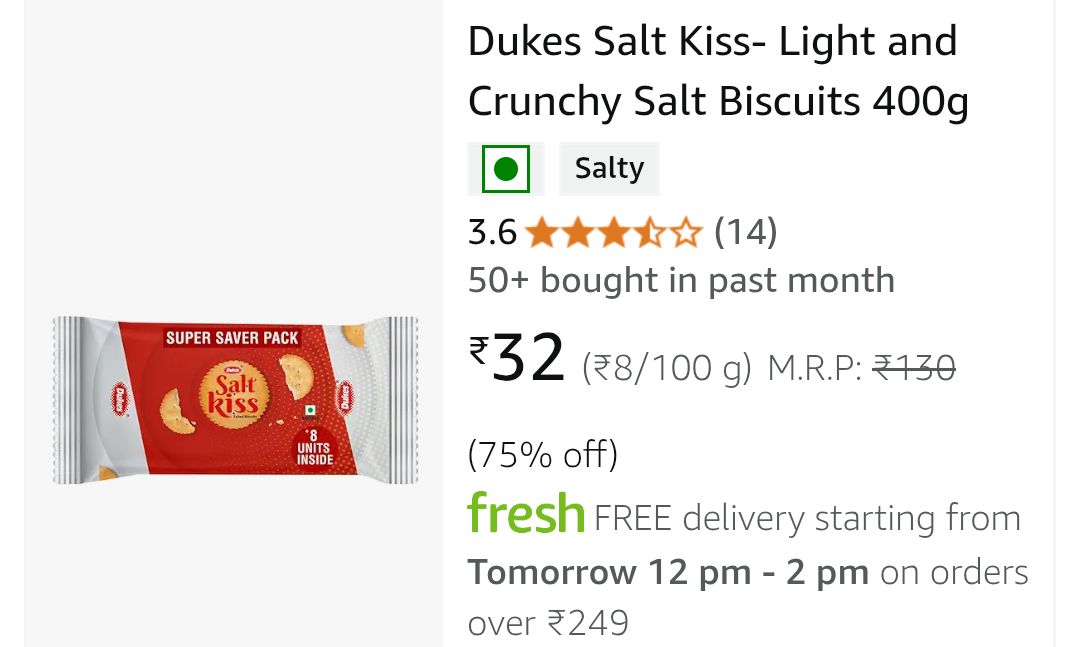Click the 8 Units Inside badge
This screenshot has height=647, width=1080.
pyautogui.click(x=313, y=447)
